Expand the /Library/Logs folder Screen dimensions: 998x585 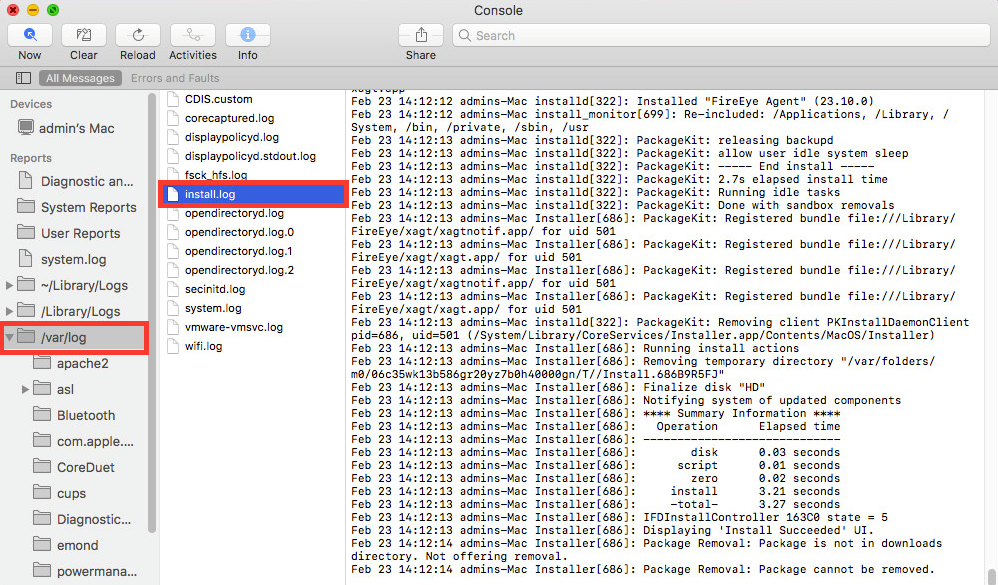coord(9,312)
